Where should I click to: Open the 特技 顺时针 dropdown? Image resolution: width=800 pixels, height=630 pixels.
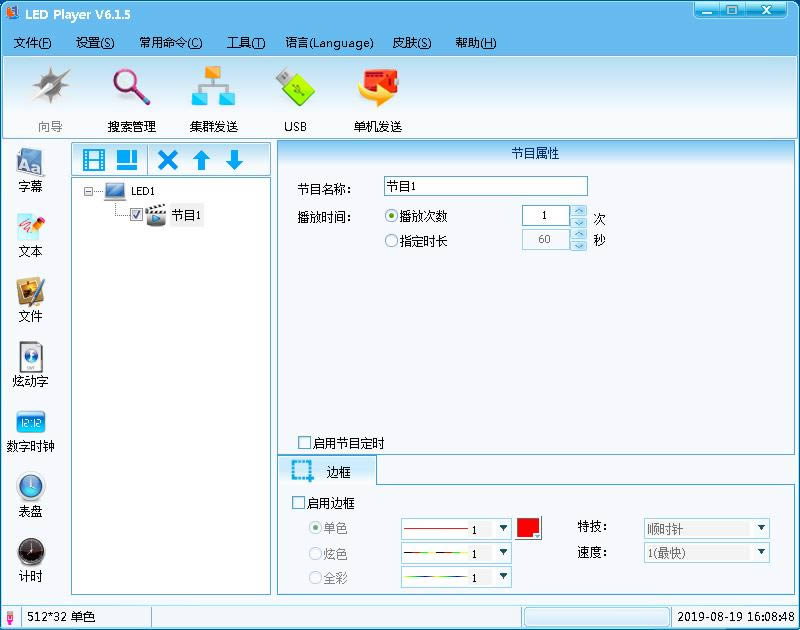[x=761, y=528]
